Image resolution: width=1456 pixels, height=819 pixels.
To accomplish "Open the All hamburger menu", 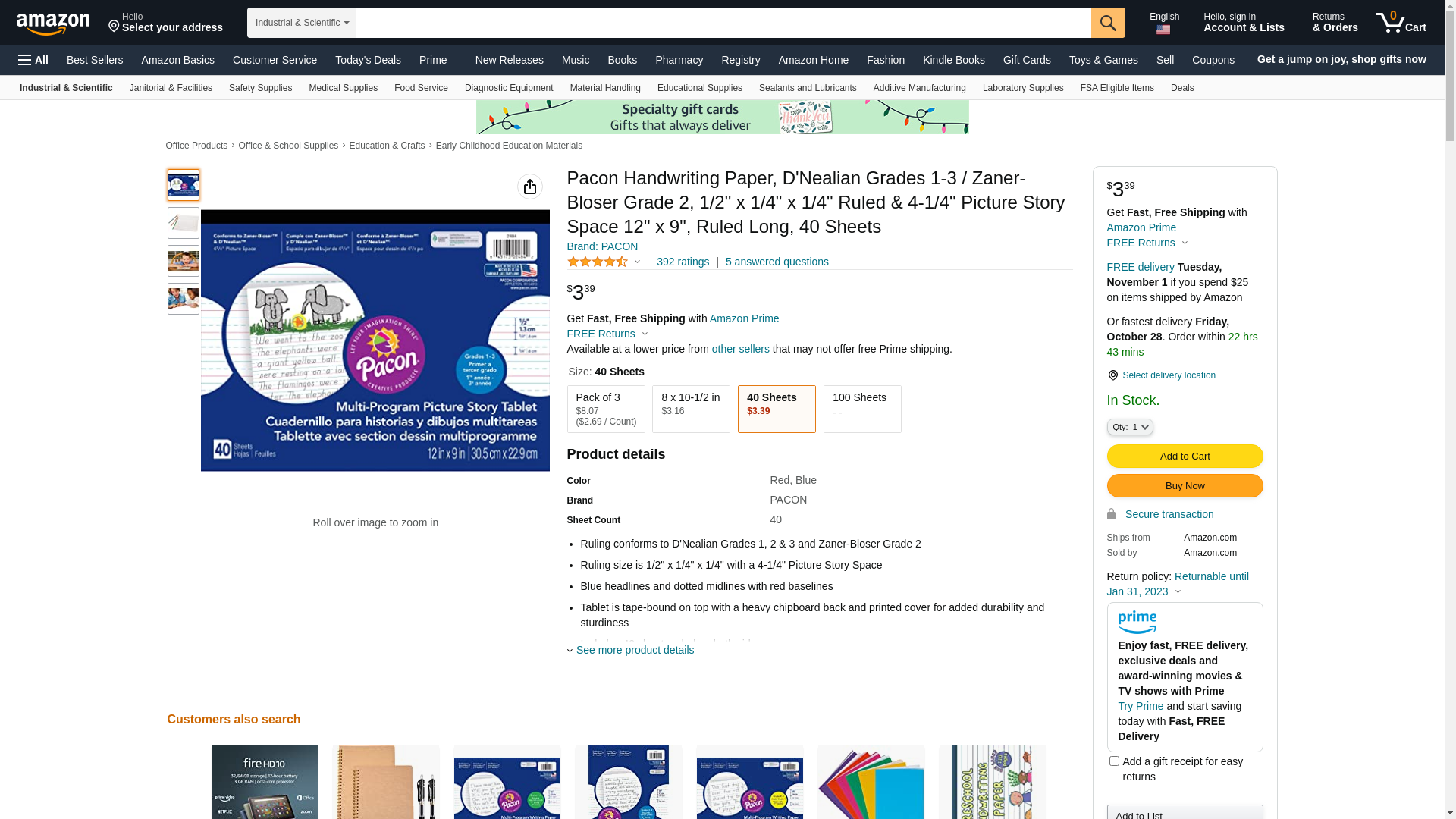I will click(x=33, y=60).
